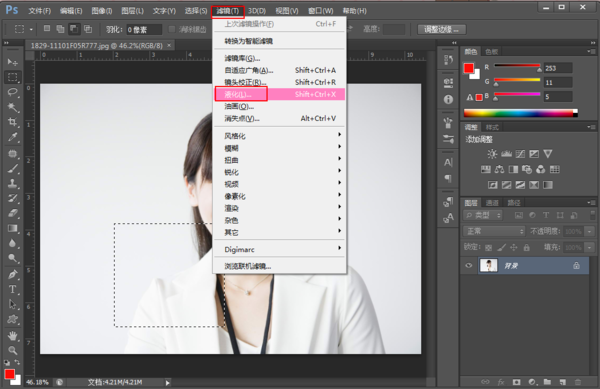This screenshot has width=600, height=389.
Task: Choose Convert for Smart Filters (转换为智能滤镜)
Action: tap(280, 41)
